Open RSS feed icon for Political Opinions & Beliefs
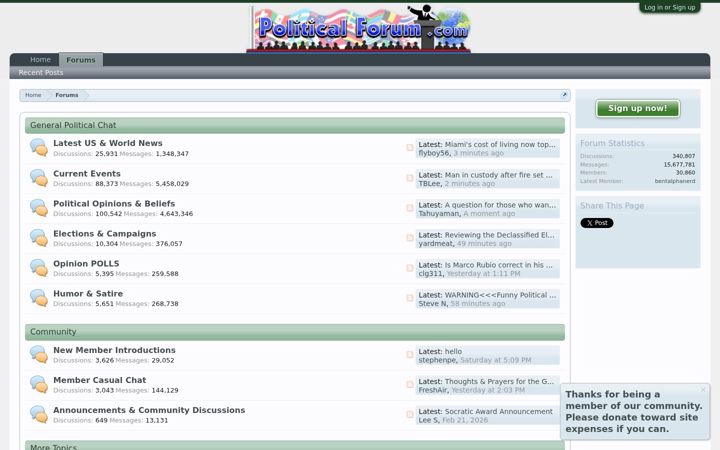720x450 pixels. [x=410, y=208]
